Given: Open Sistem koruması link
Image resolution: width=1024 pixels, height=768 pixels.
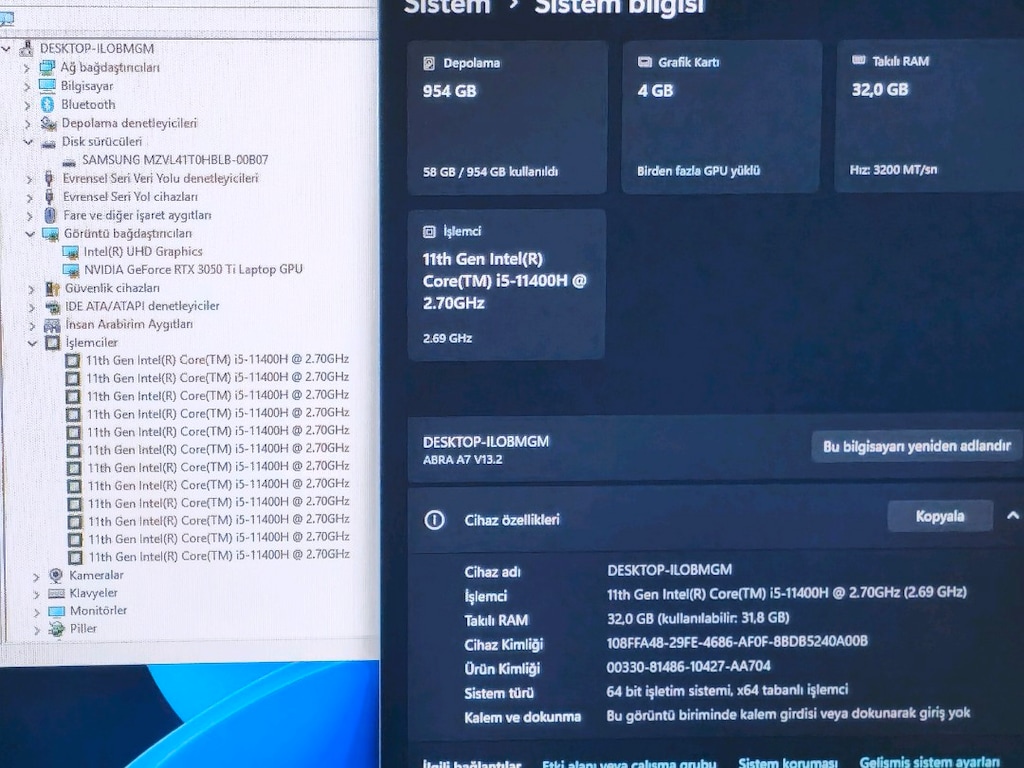Looking at the screenshot, I should 788,762.
